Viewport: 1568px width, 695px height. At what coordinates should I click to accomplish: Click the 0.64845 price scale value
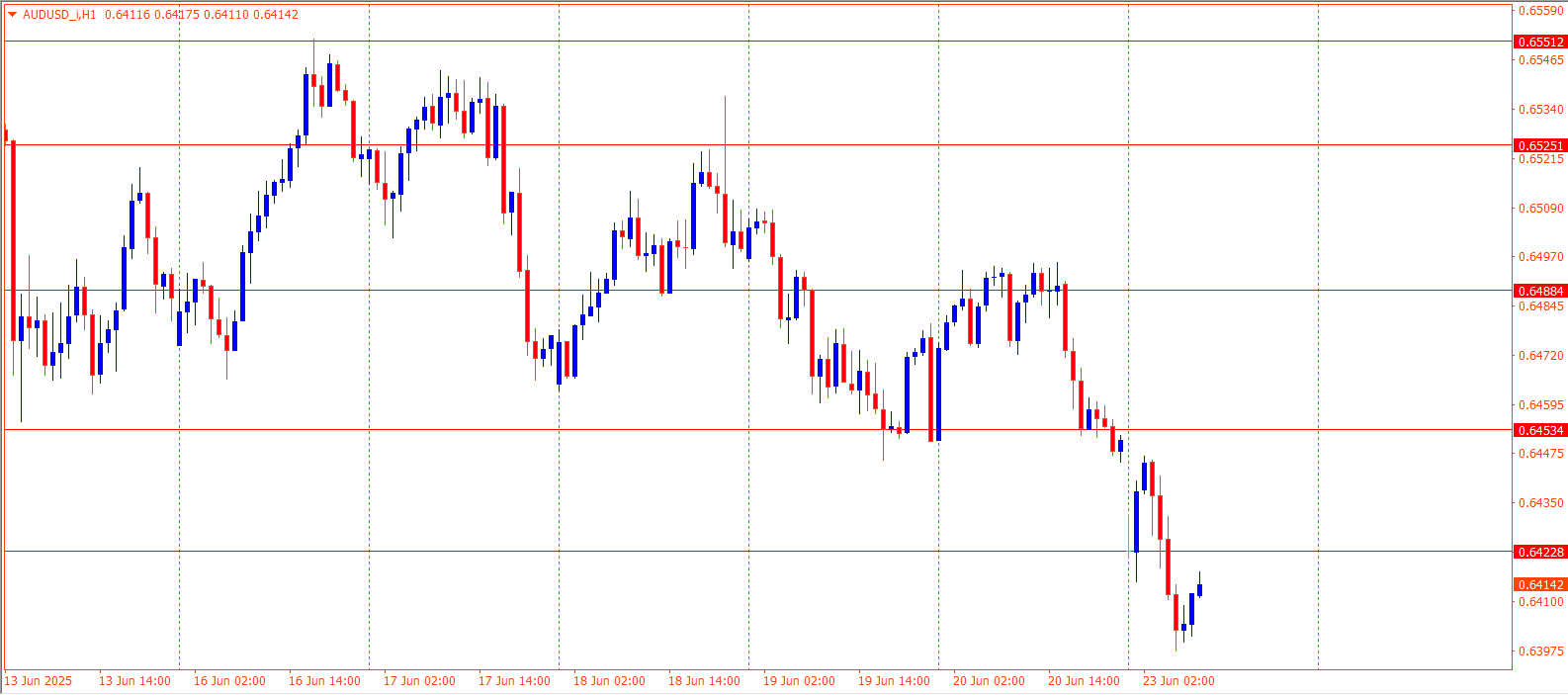1540,306
